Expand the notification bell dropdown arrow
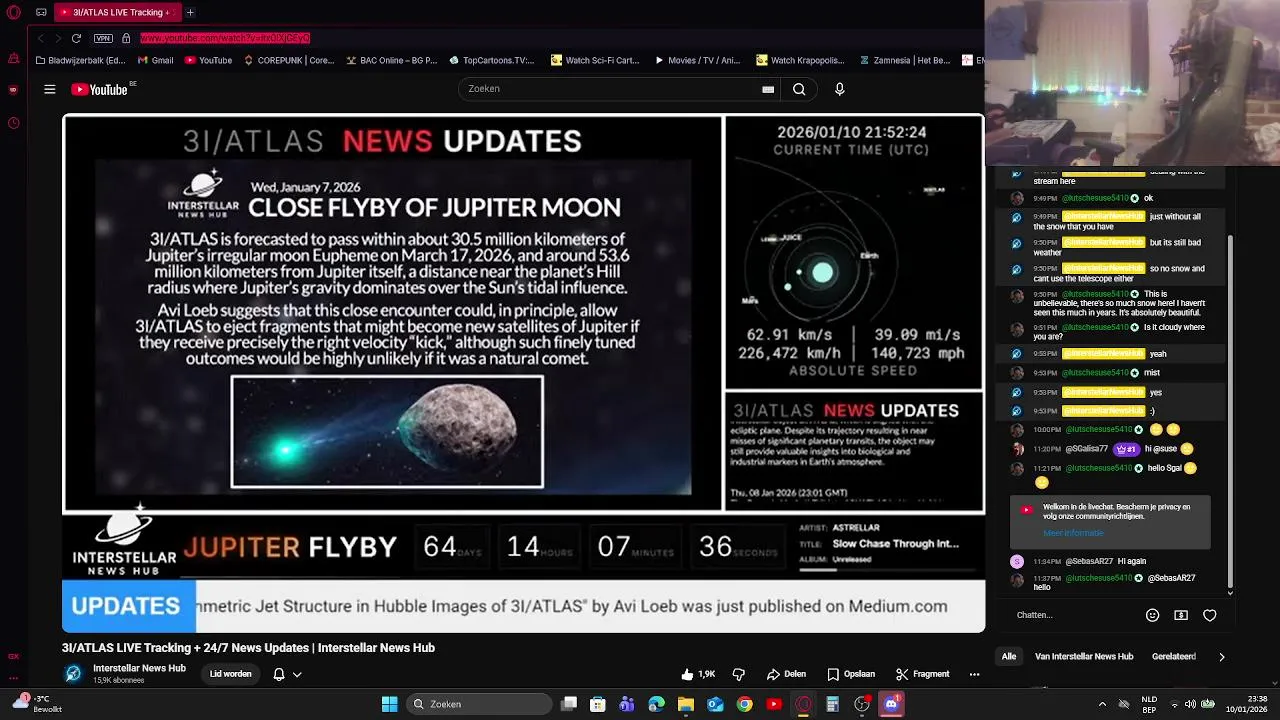 297,675
